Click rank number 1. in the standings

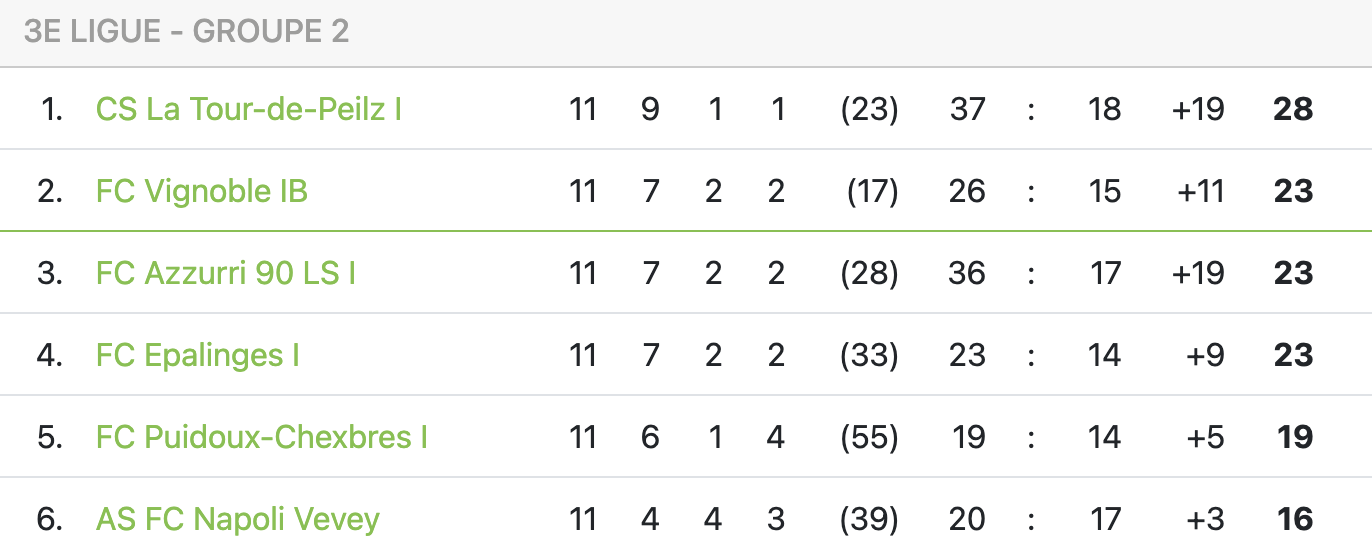click(52, 109)
